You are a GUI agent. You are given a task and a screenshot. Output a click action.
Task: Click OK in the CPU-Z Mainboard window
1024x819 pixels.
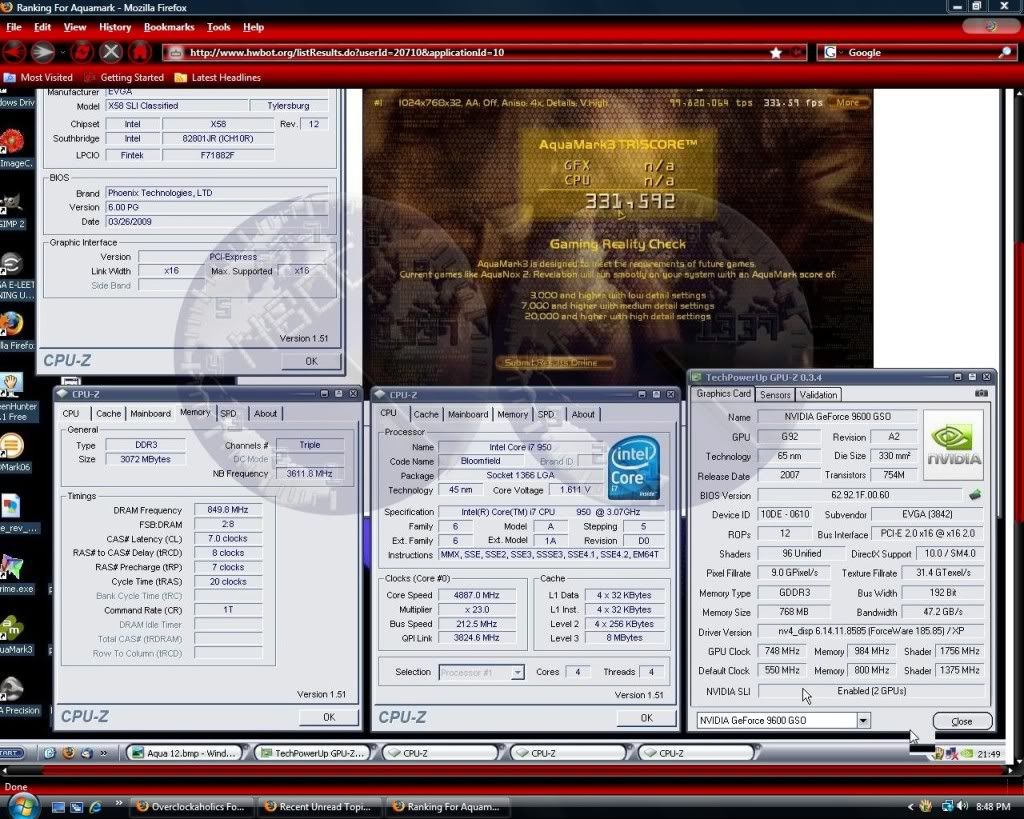pyautogui.click(x=312, y=361)
